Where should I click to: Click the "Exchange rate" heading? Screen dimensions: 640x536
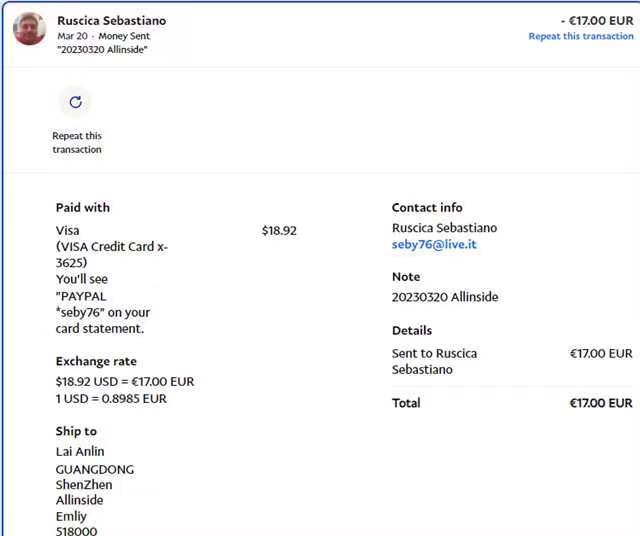pyautogui.click(x=96, y=362)
